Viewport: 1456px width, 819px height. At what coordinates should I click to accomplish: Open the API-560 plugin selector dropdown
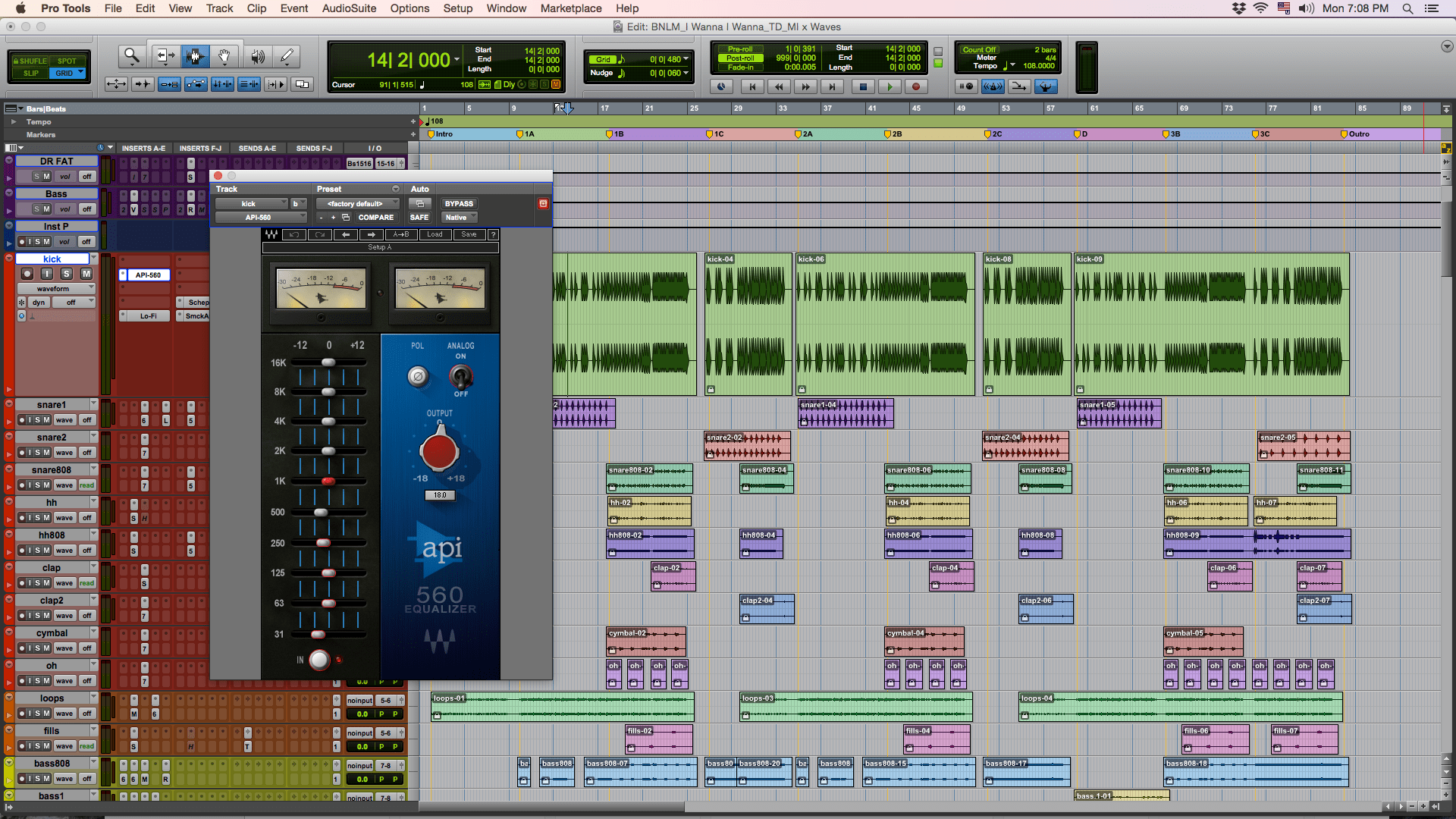(x=261, y=217)
